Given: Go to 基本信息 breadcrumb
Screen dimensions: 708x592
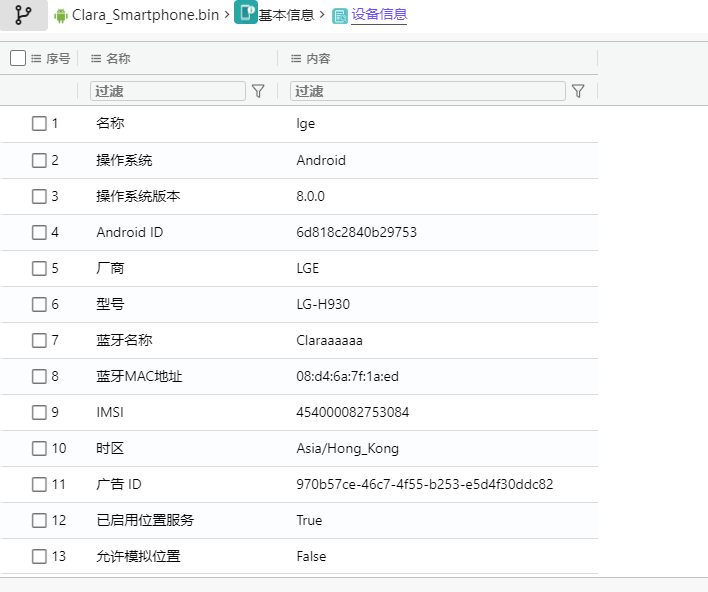Looking at the screenshot, I should pos(286,15).
